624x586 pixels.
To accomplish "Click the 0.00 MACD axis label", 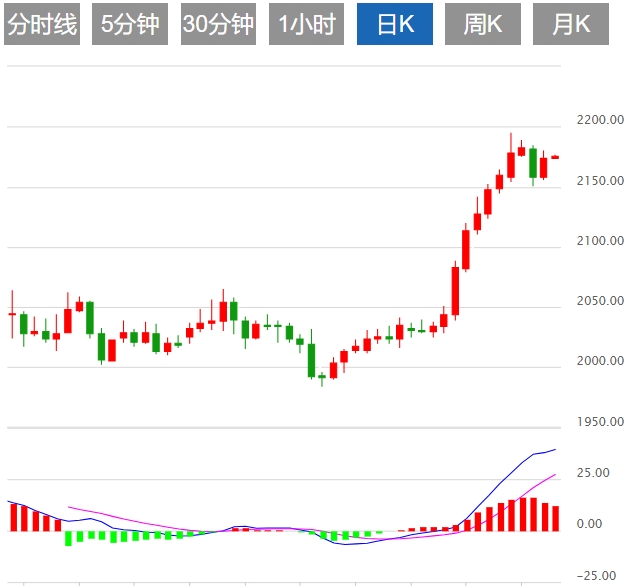I will point(589,524).
